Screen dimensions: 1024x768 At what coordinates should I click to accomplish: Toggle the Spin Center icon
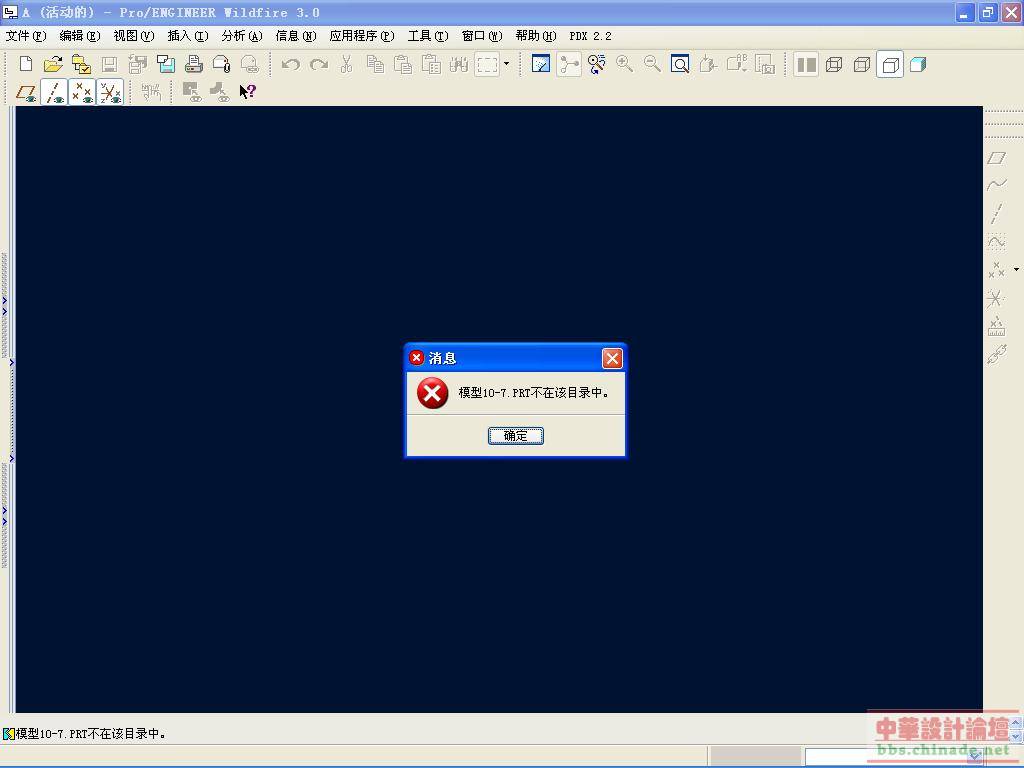pyautogui.click(x=569, y=64)
